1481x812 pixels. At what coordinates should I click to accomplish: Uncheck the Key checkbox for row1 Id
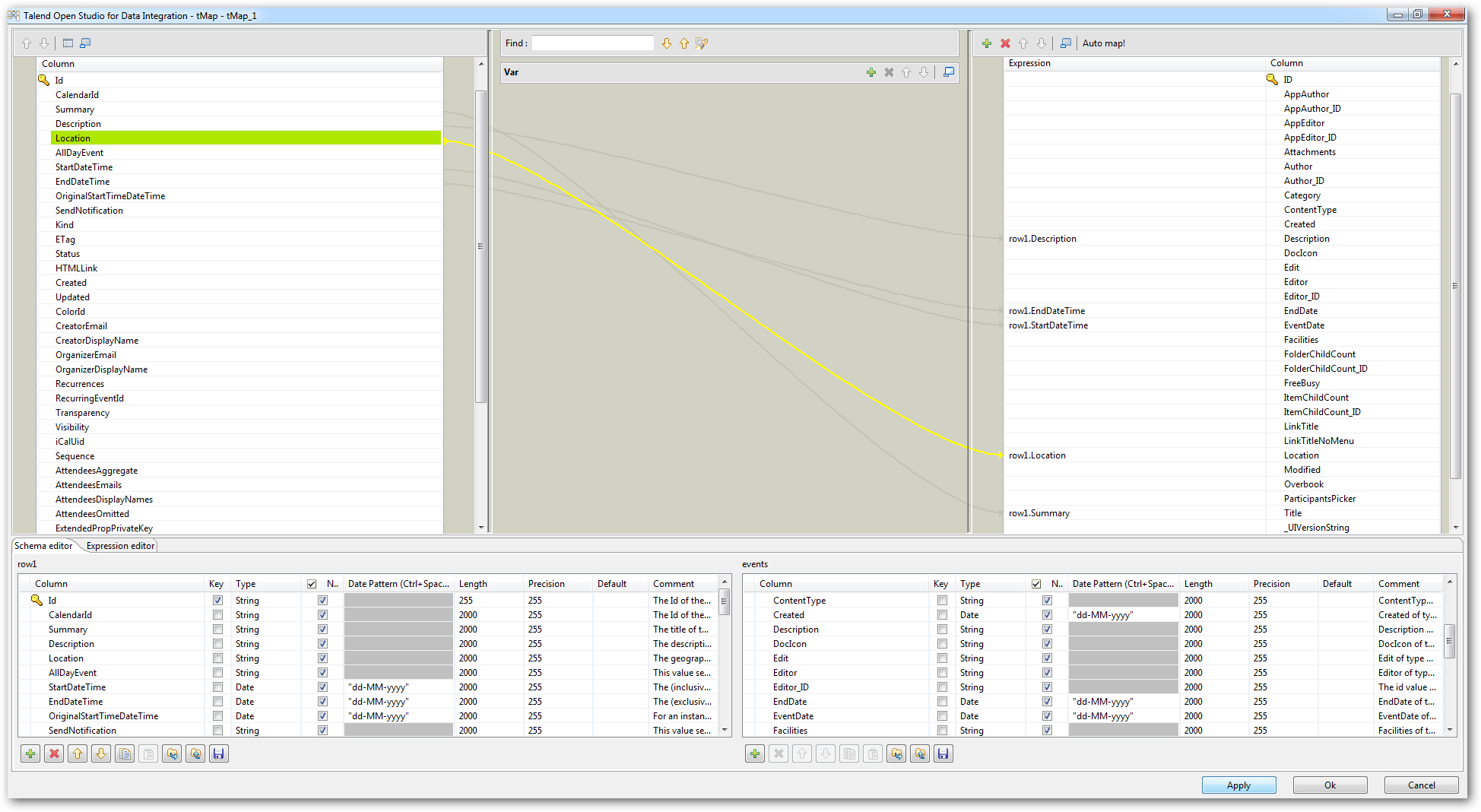[x=217, y=601]
